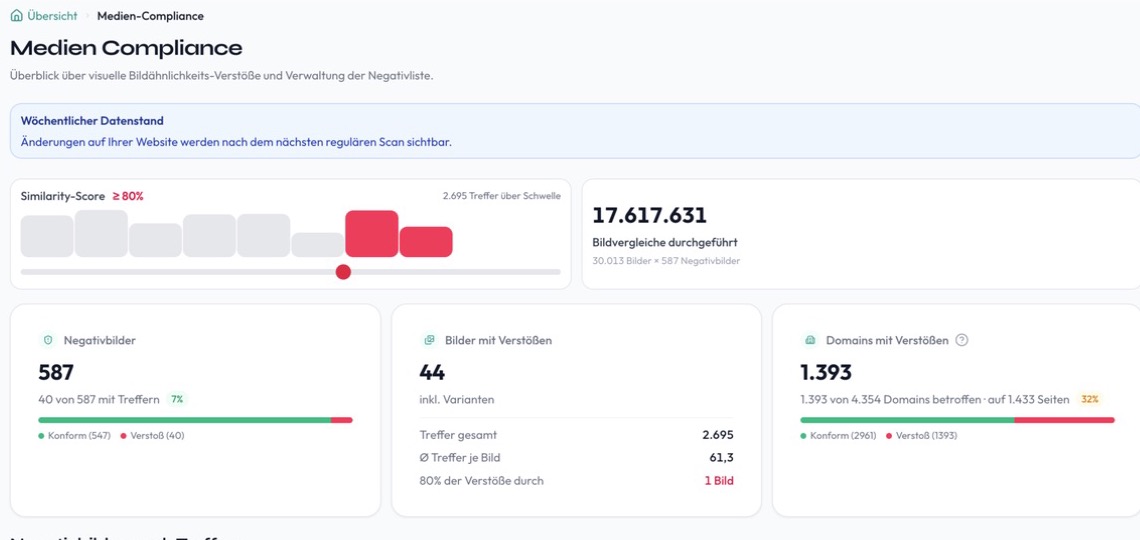Screen dimensions: 1140x540
Task: Open help tooltip for Domains mit Verstößen
Action: pyautogui.click(x=961, y=339)
